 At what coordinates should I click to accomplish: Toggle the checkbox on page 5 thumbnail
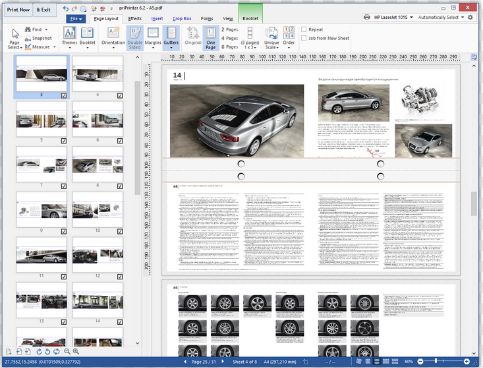coord(64,141)
